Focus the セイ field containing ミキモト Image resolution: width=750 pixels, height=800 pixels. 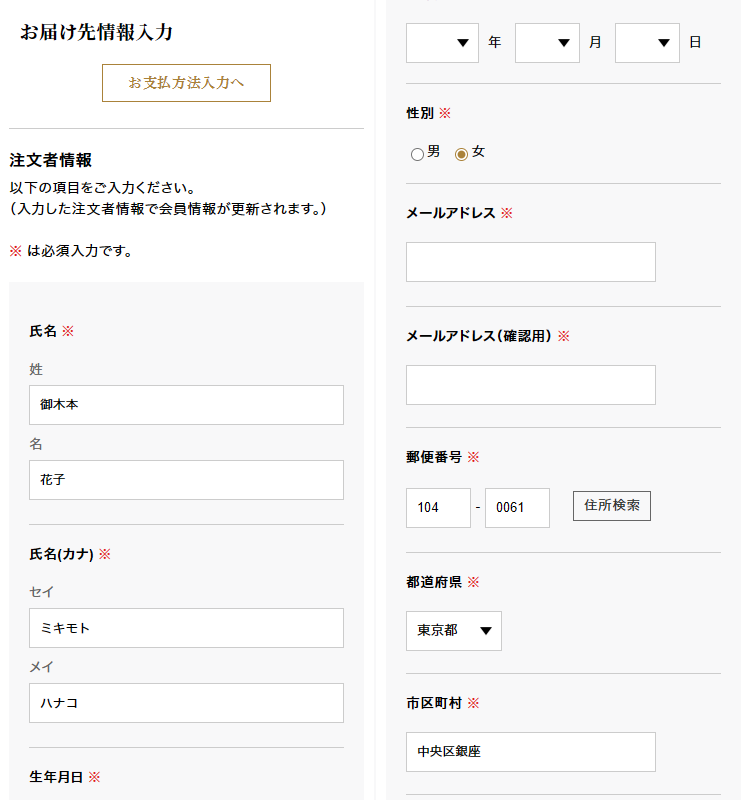coord(186,628)
